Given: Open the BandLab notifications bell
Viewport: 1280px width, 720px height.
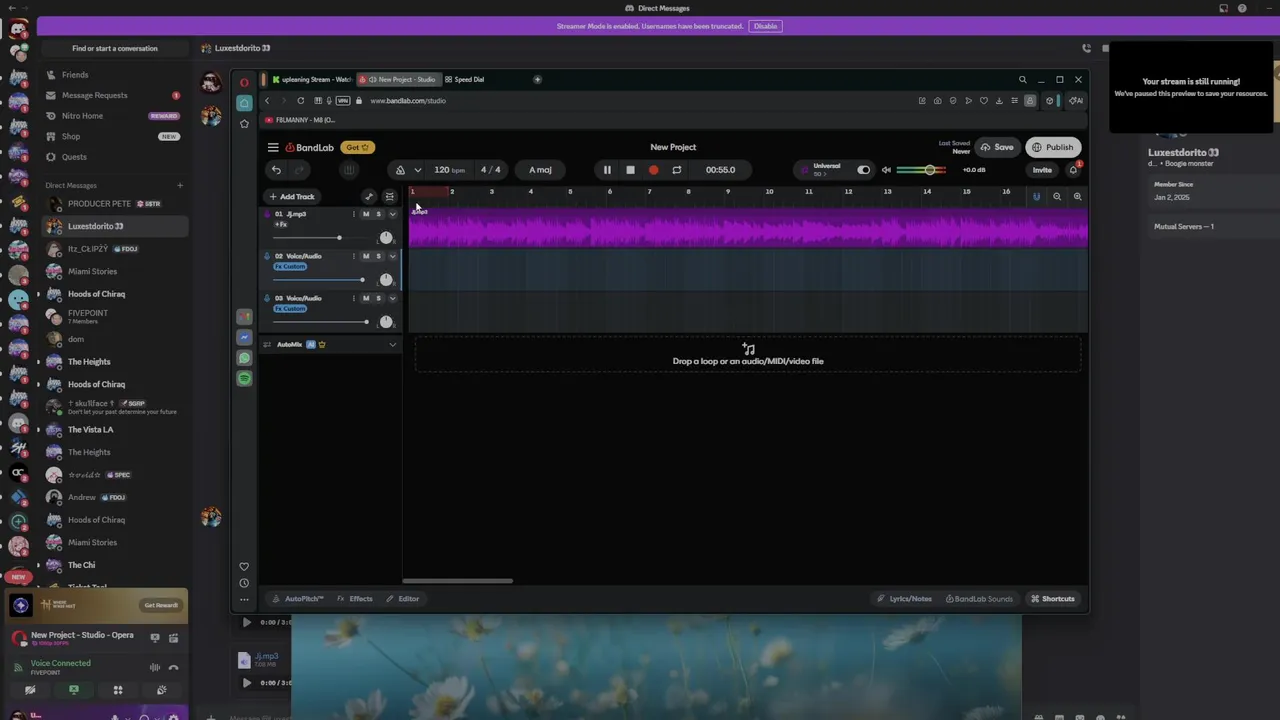Looking at the screenshot, I should click(x=1073, y=170).
